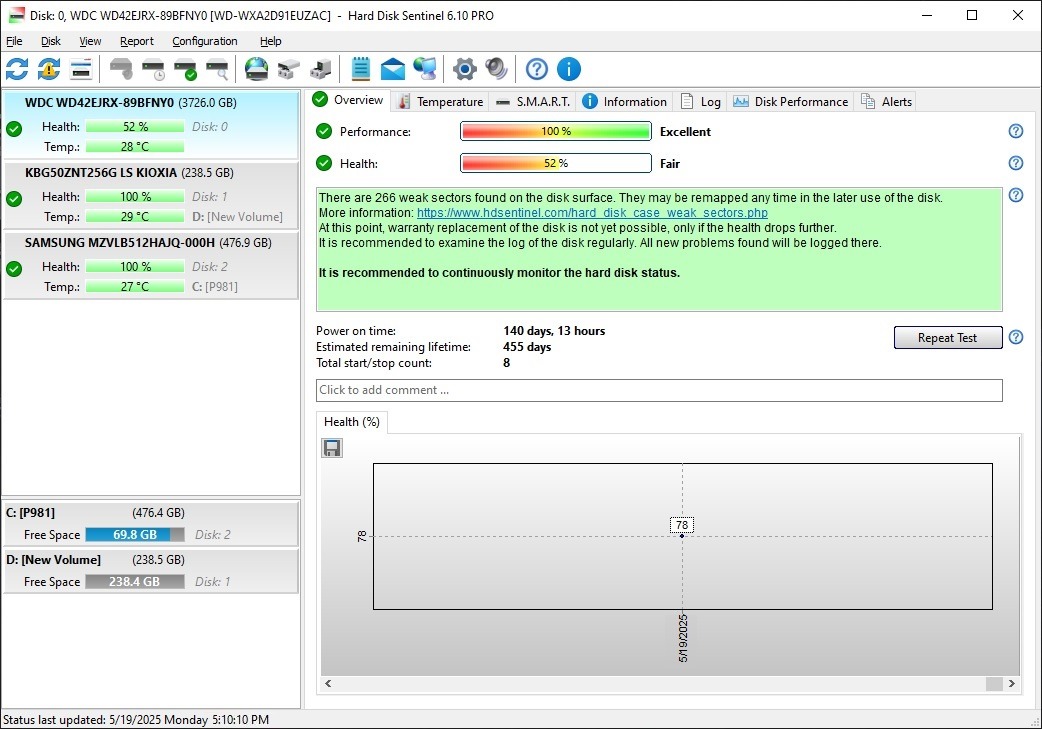Open settings with the gear toolbar icon
1042x729 pixels.
tap(465, 69)
